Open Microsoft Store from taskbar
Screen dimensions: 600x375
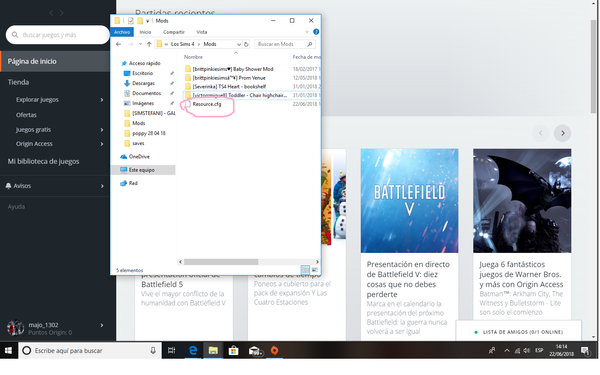click(x=233, y=351)
